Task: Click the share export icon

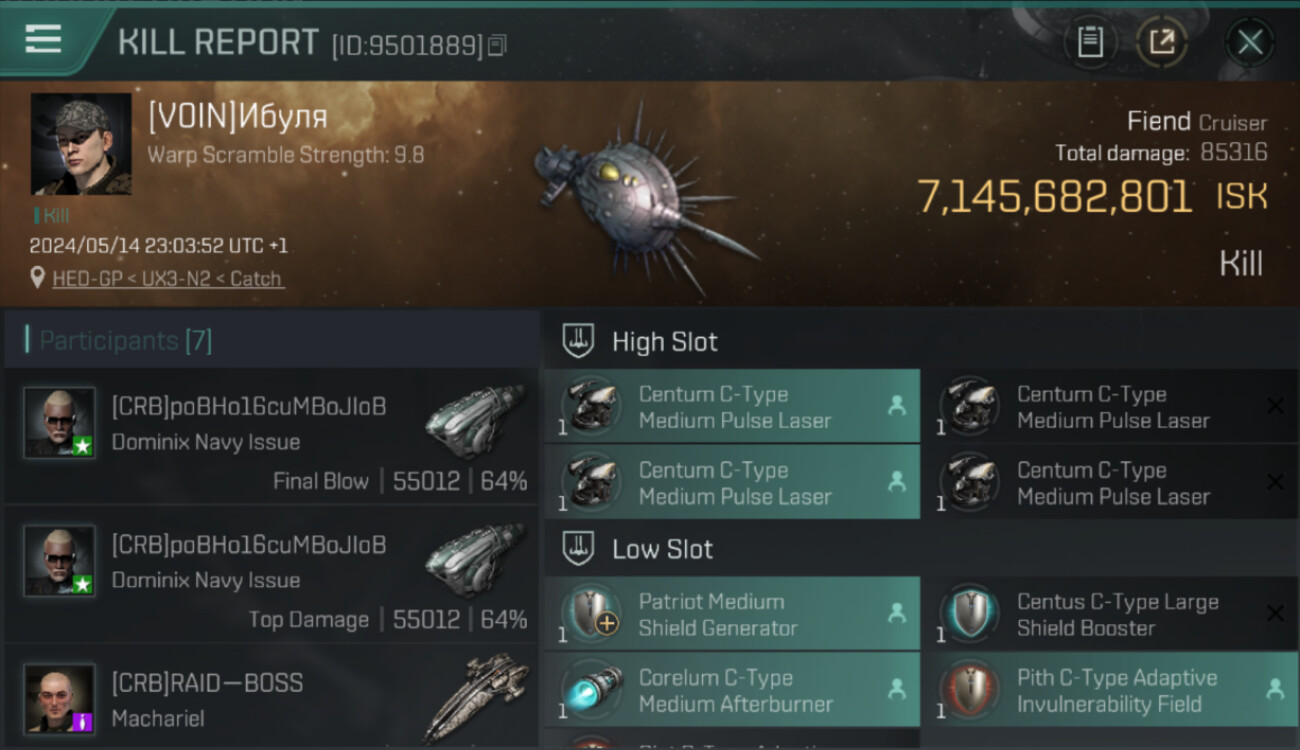Action: (x=1162, y=42)
